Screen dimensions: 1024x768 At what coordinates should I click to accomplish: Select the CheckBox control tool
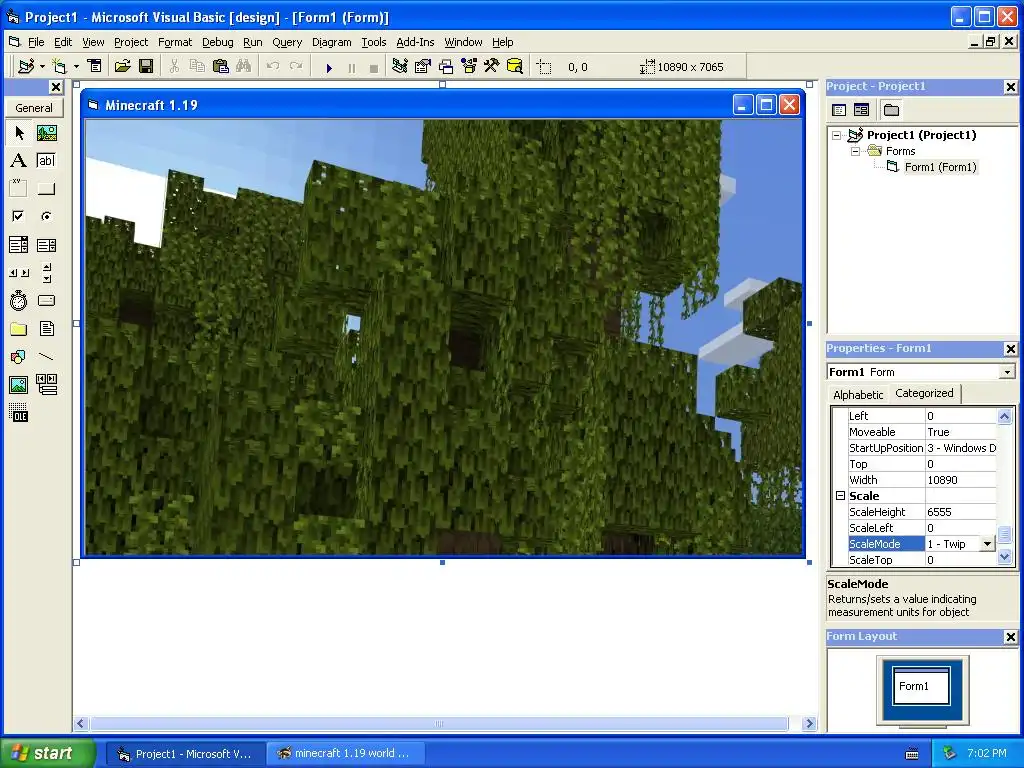click(19, 216)
